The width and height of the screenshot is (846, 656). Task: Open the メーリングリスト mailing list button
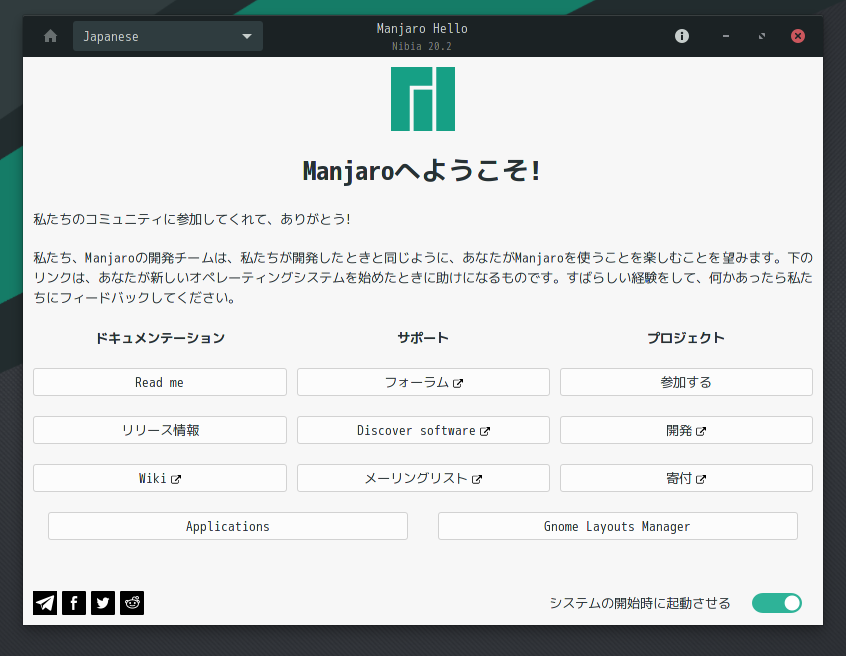coord(423,478)
